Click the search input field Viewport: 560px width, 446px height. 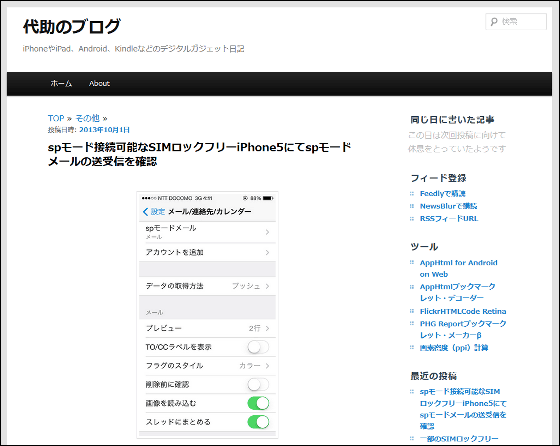pos(516,21)
